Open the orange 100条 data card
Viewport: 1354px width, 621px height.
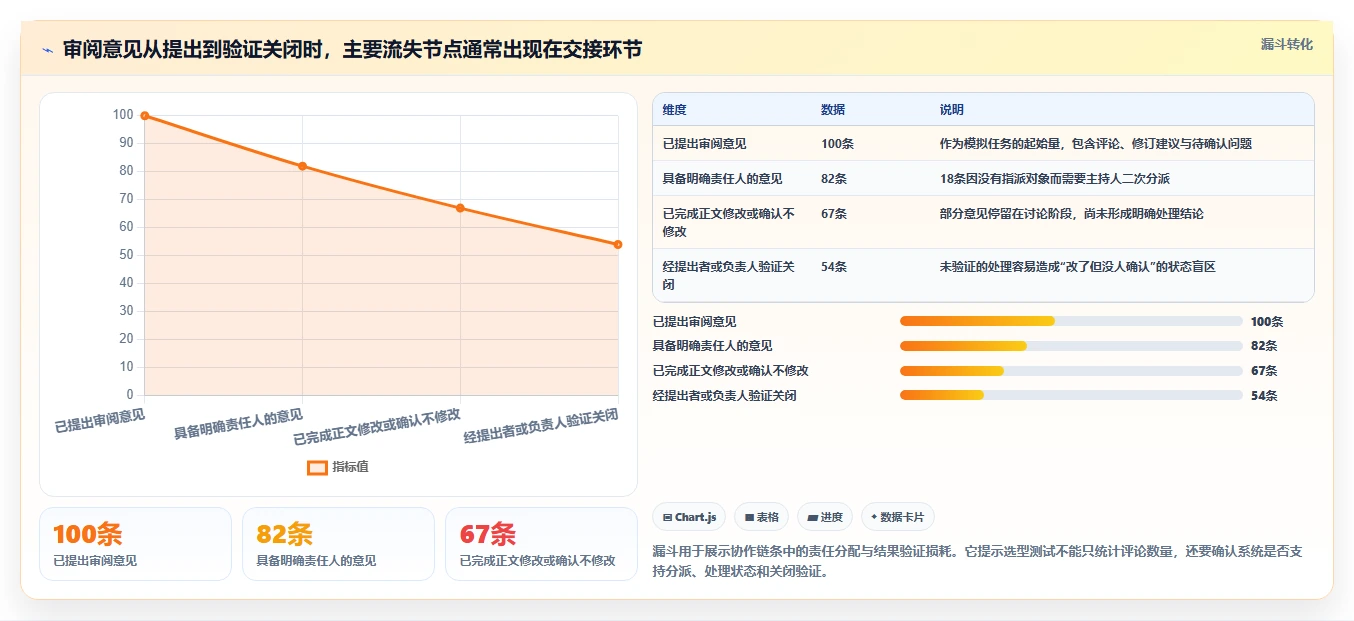pyautogui.click(x=135, y=544)
